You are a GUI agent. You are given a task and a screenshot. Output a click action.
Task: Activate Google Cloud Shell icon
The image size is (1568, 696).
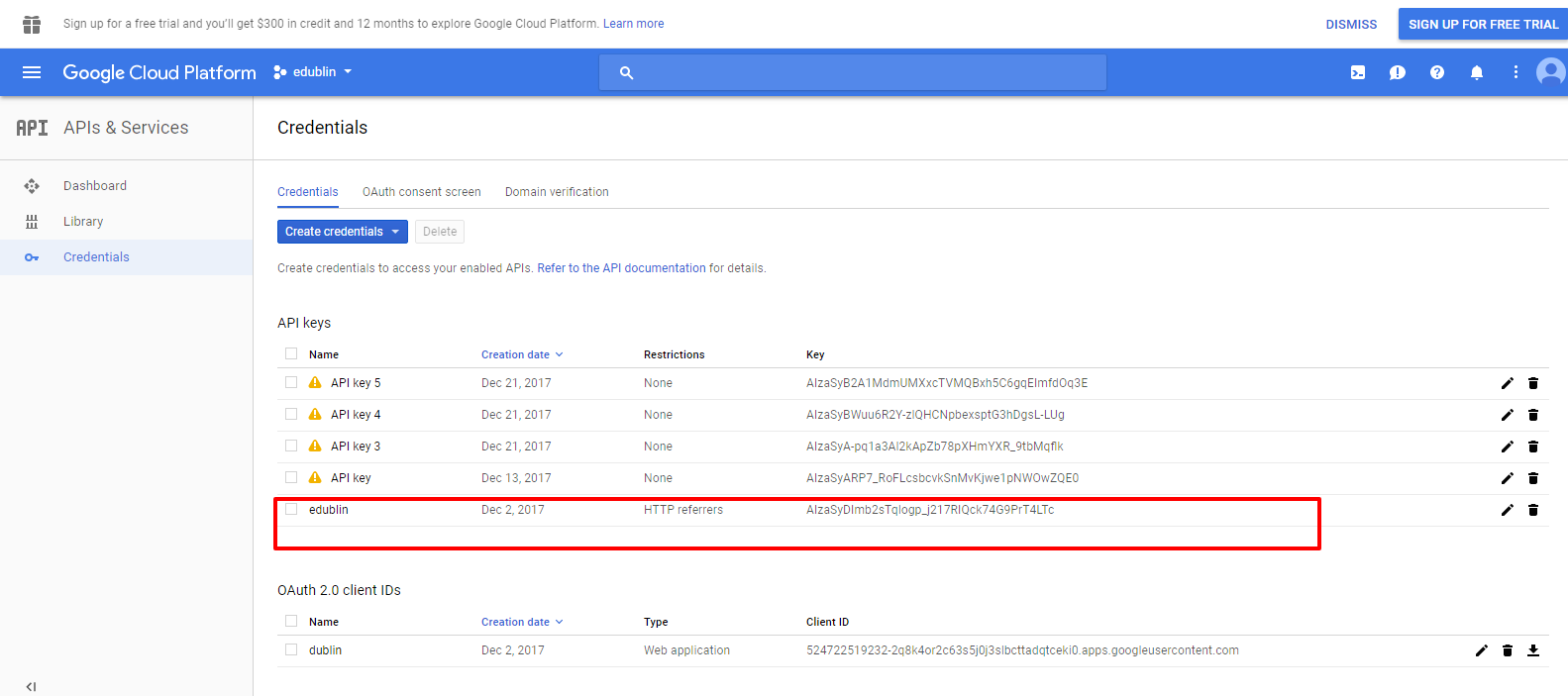click(x=1358, y=72)
